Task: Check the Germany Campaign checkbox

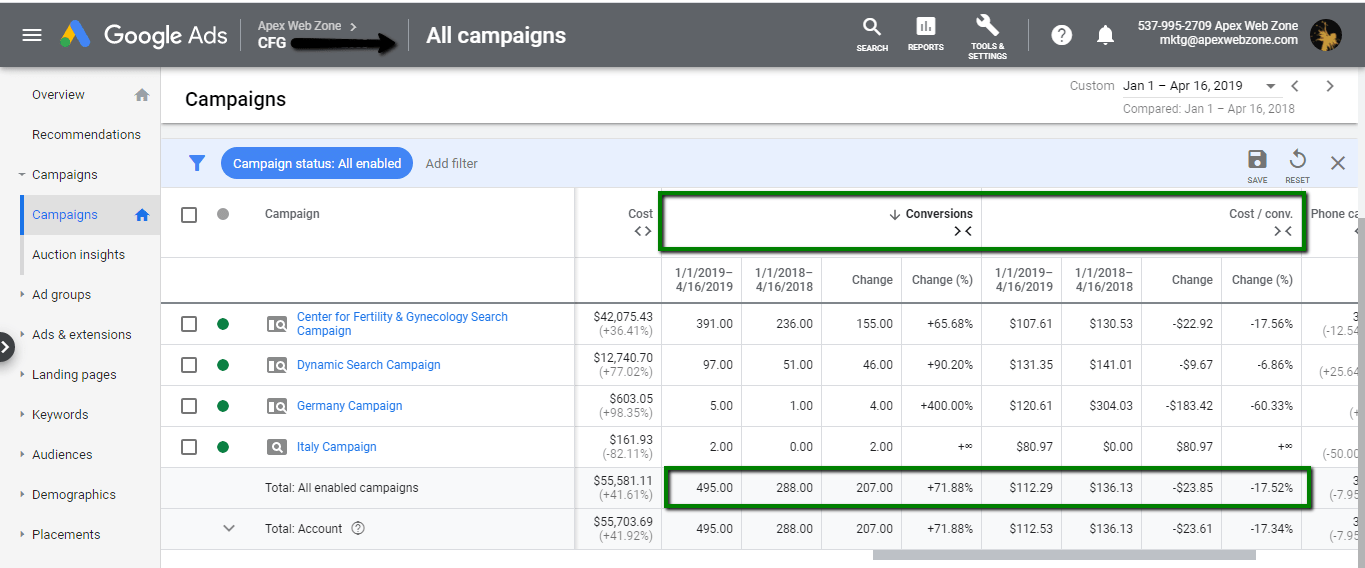Action: coord(189,406)
